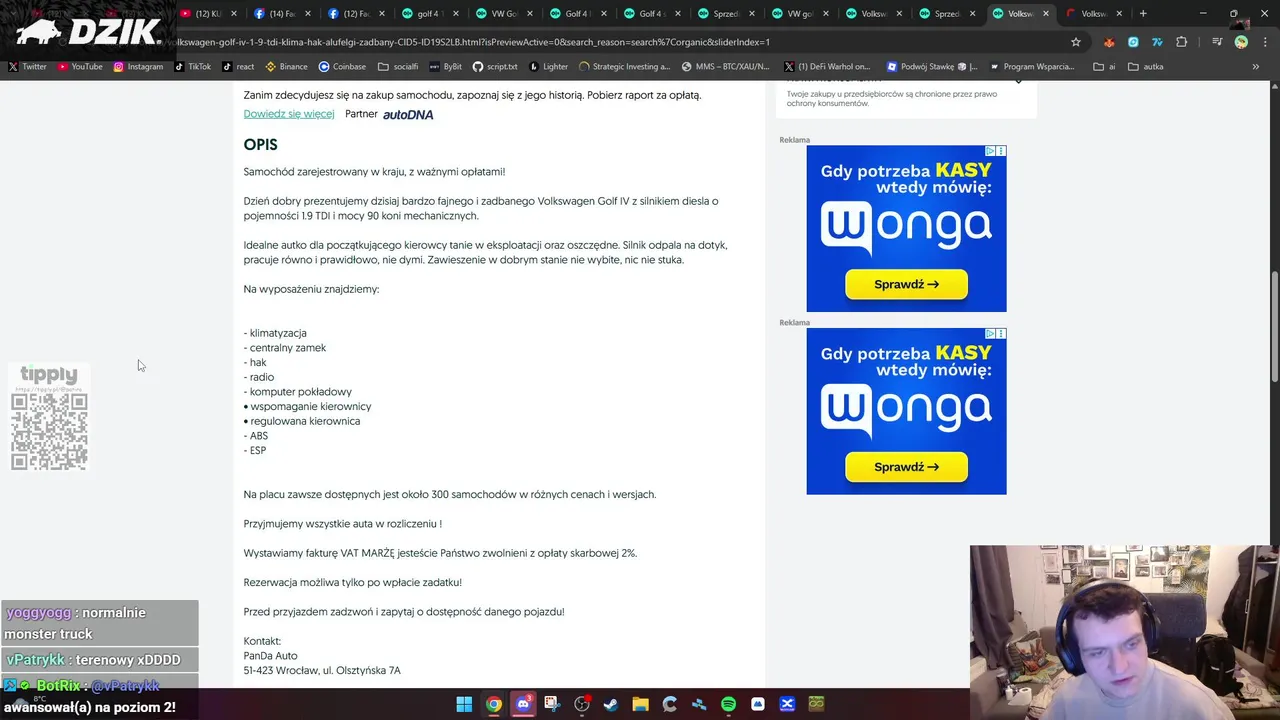
Task: Click the autoDNA partner logo
Action: [x=408, y=115]
